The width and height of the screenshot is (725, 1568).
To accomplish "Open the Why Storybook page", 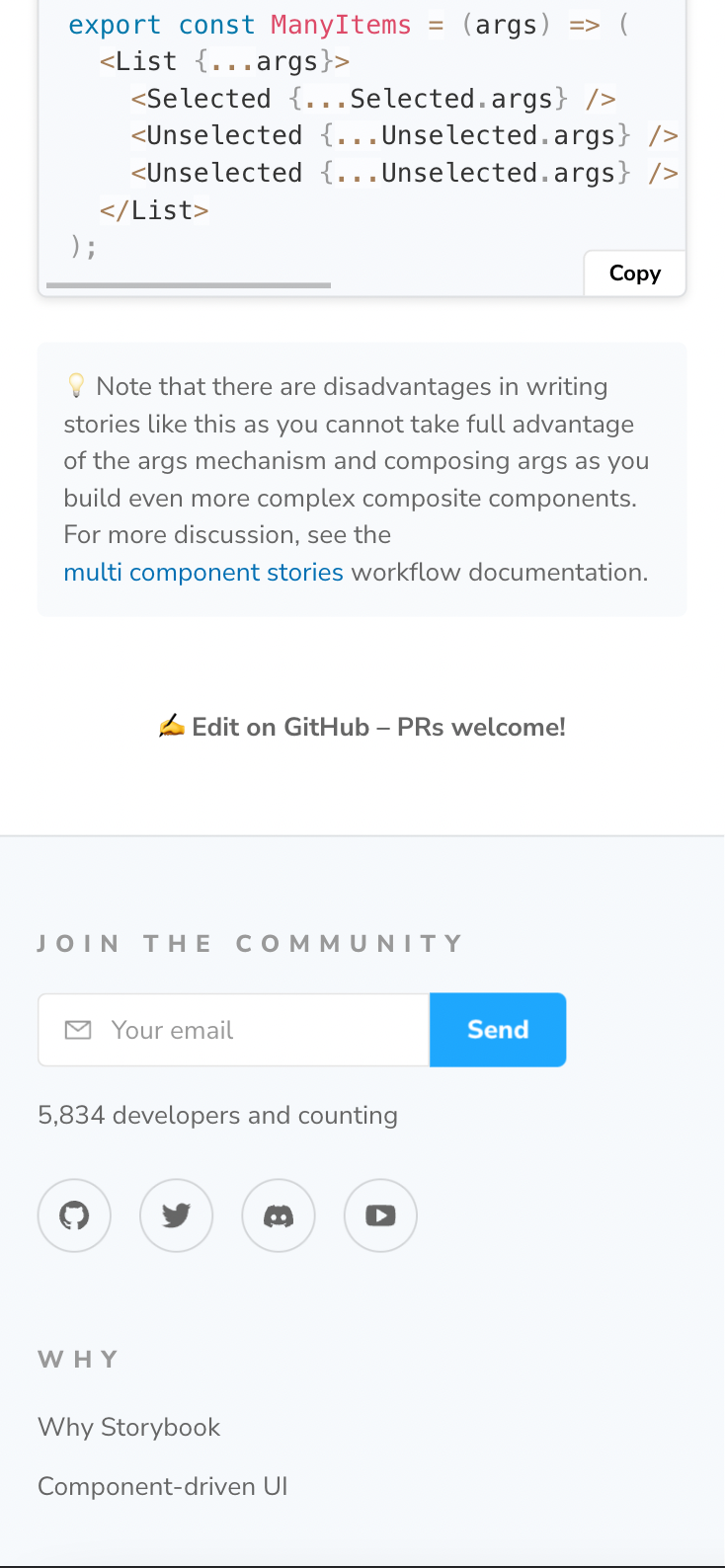I will pyautogui.click(x=128, y=1427).
